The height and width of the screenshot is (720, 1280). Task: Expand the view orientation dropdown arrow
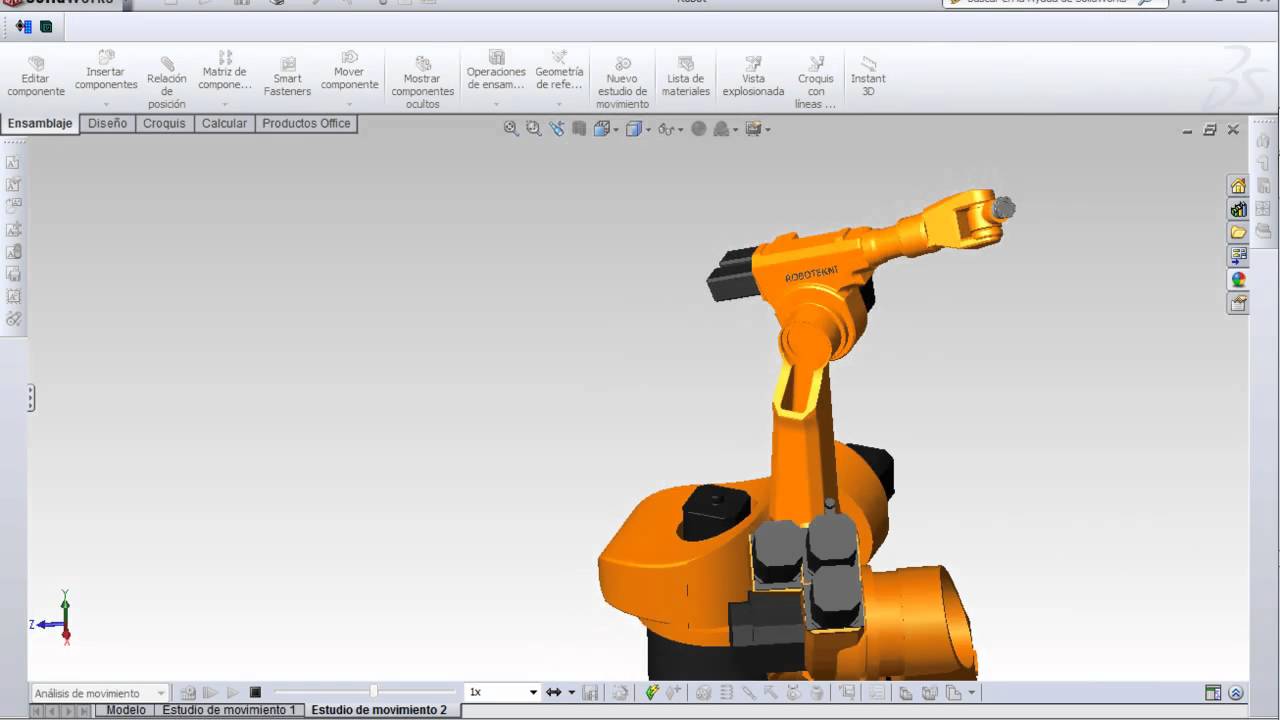point(616,130)
